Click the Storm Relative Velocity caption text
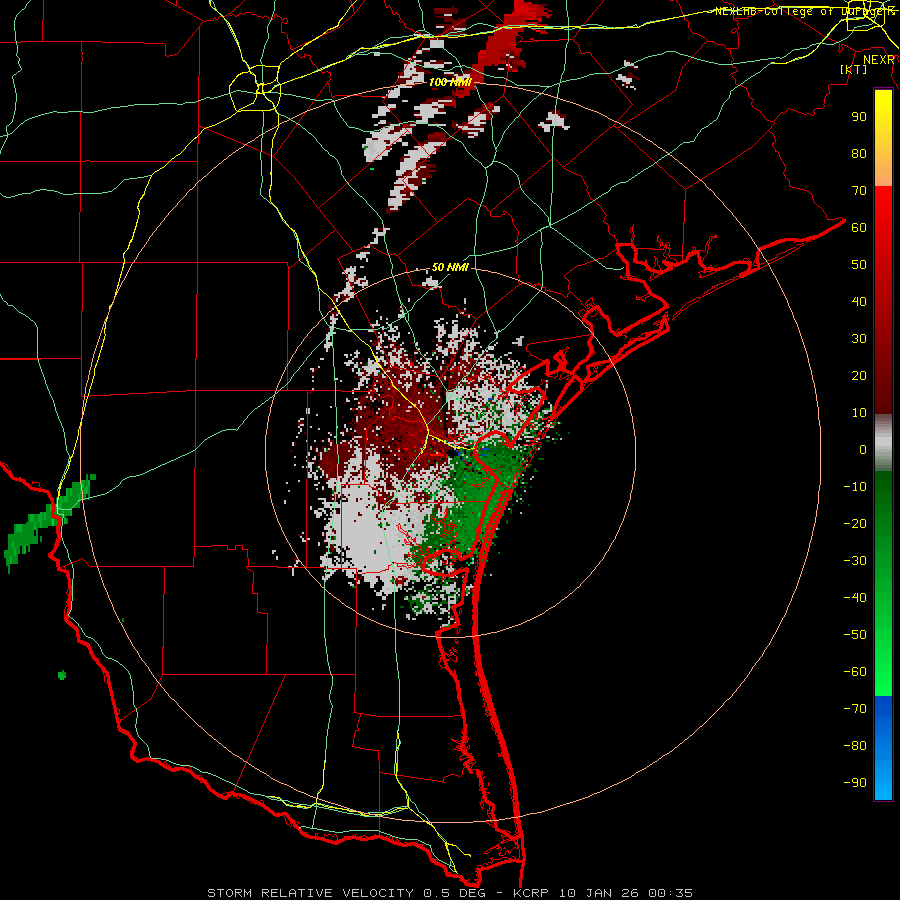900x900 pixels. 450,893
